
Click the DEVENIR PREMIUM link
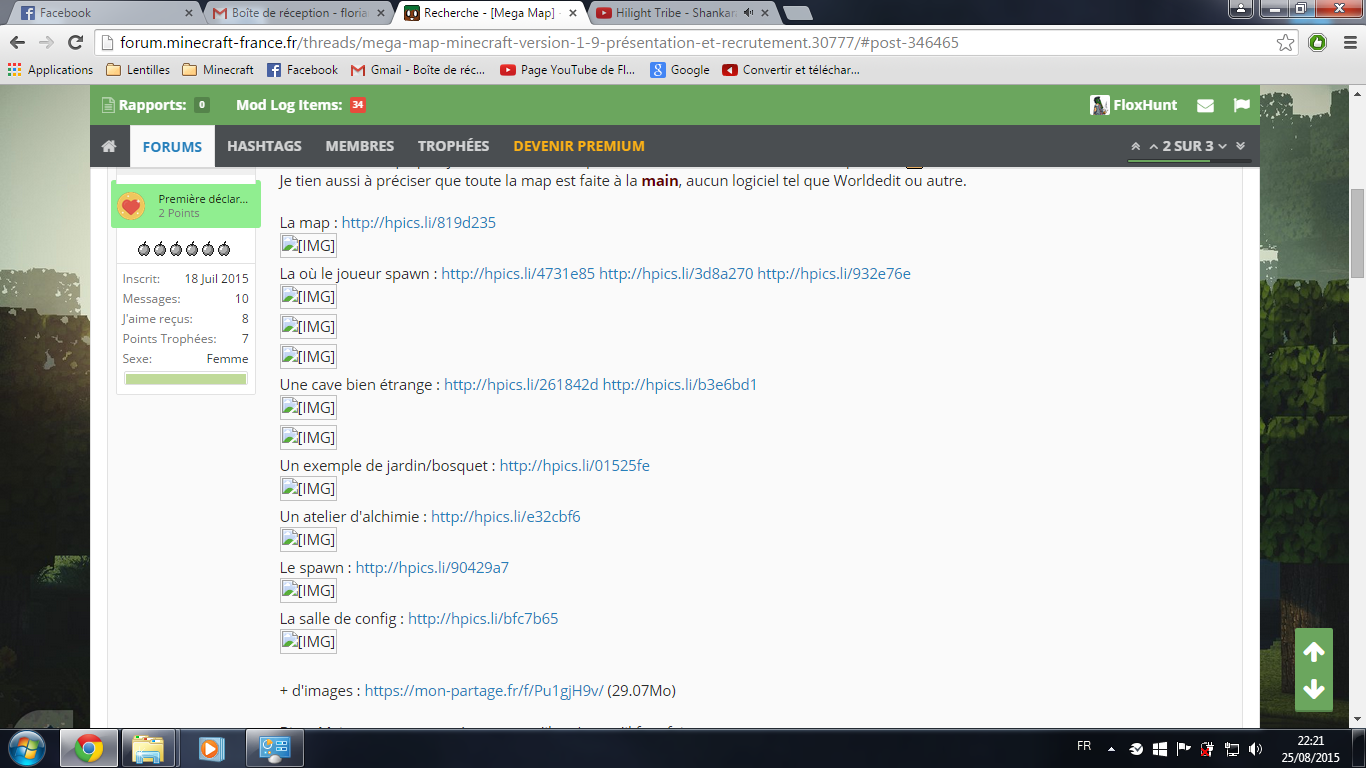[578, 146]
